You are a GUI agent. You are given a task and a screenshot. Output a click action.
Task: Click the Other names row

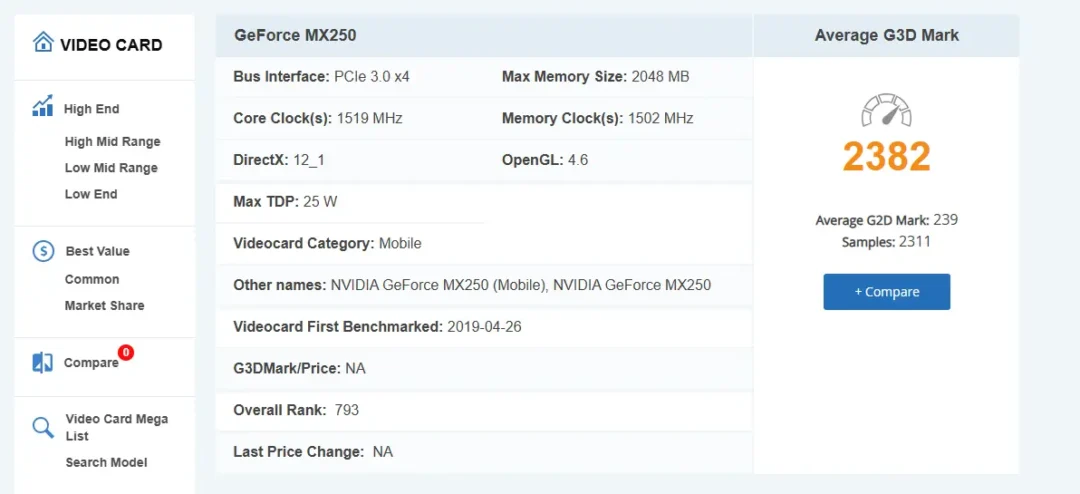pos(484,285)
